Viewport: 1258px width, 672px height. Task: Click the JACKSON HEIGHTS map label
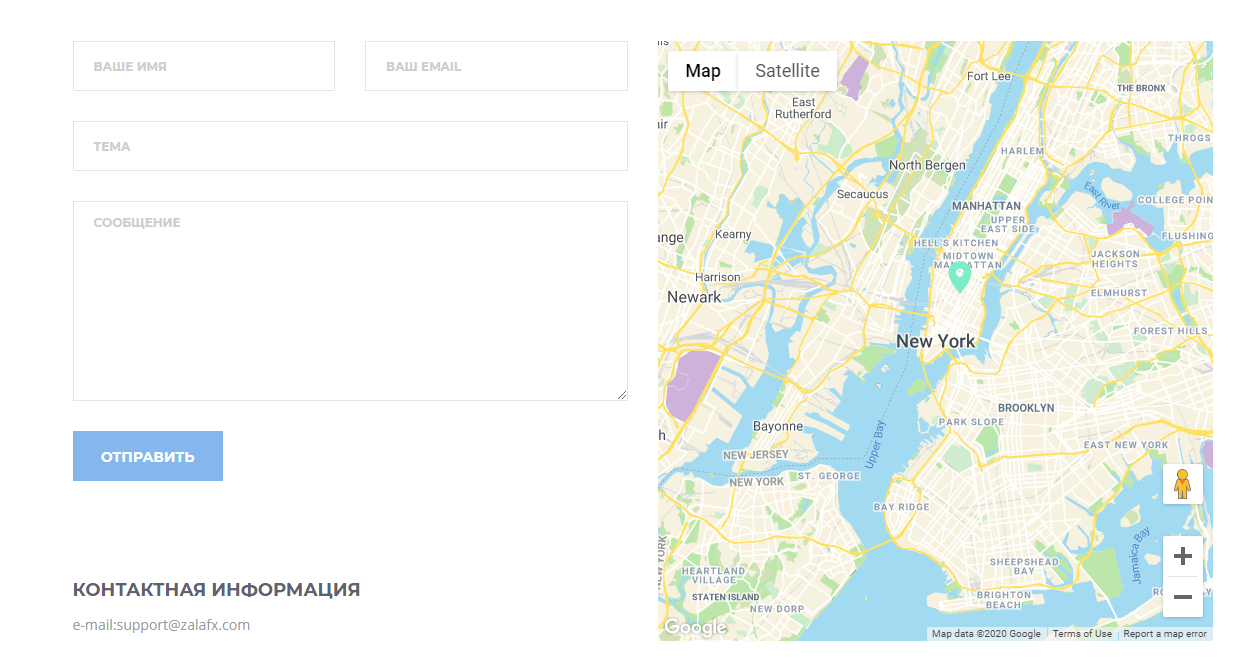tap(1115, 259)
